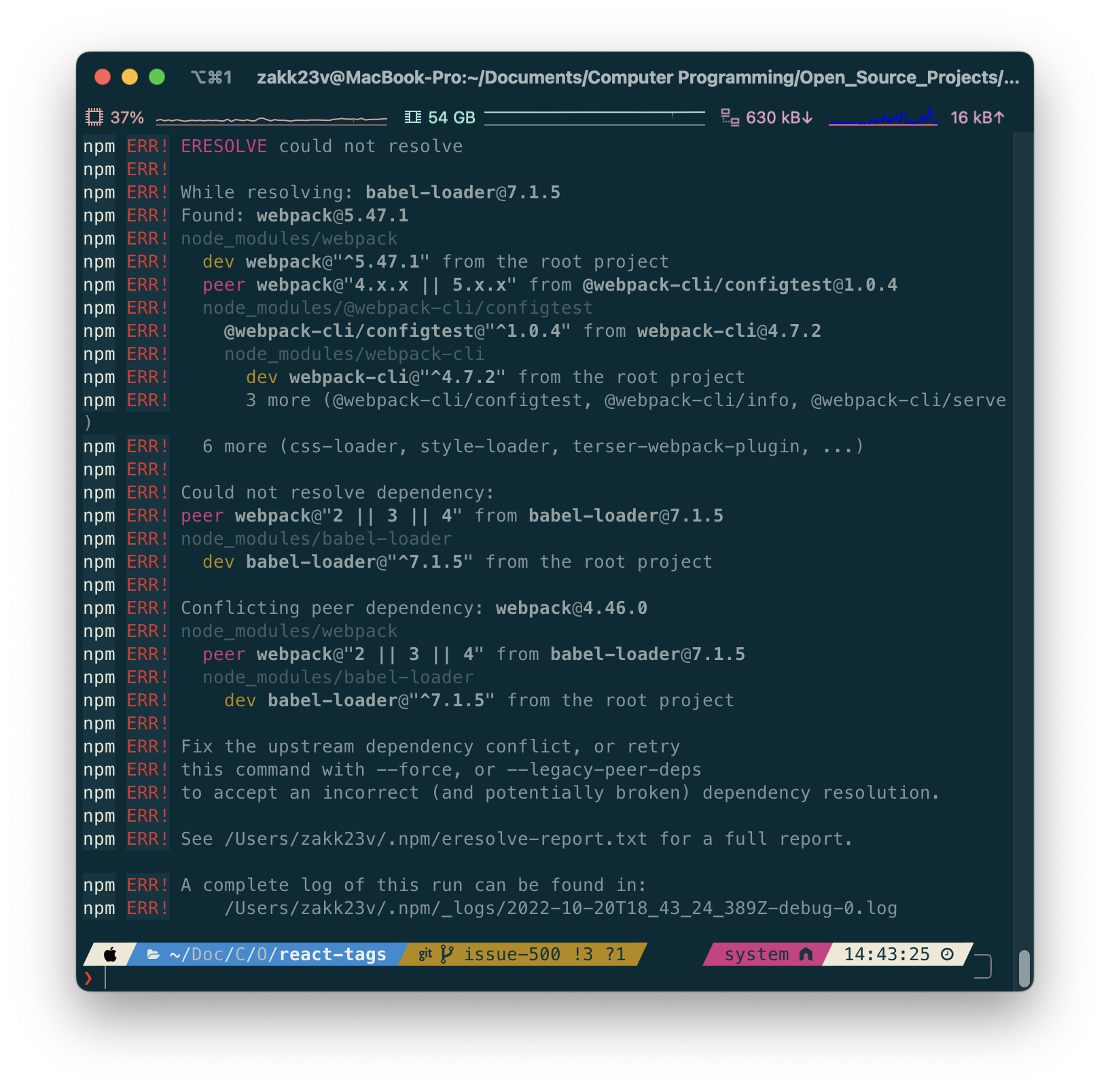This screenshot has width=1110, height=1092.
Task: Click the '--legacy-peer-deps' flag text
Action: tap(604, 769)
